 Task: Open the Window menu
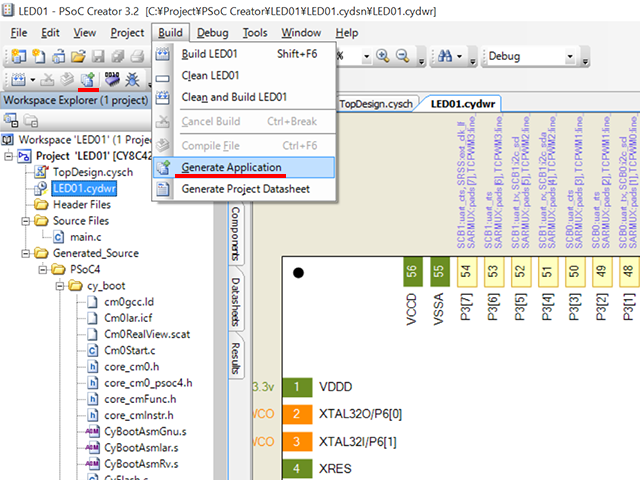point(301,33)
